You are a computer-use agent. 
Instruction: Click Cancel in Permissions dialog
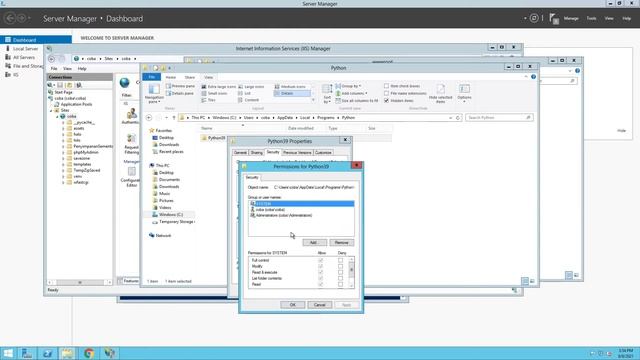tap(320, 305)
